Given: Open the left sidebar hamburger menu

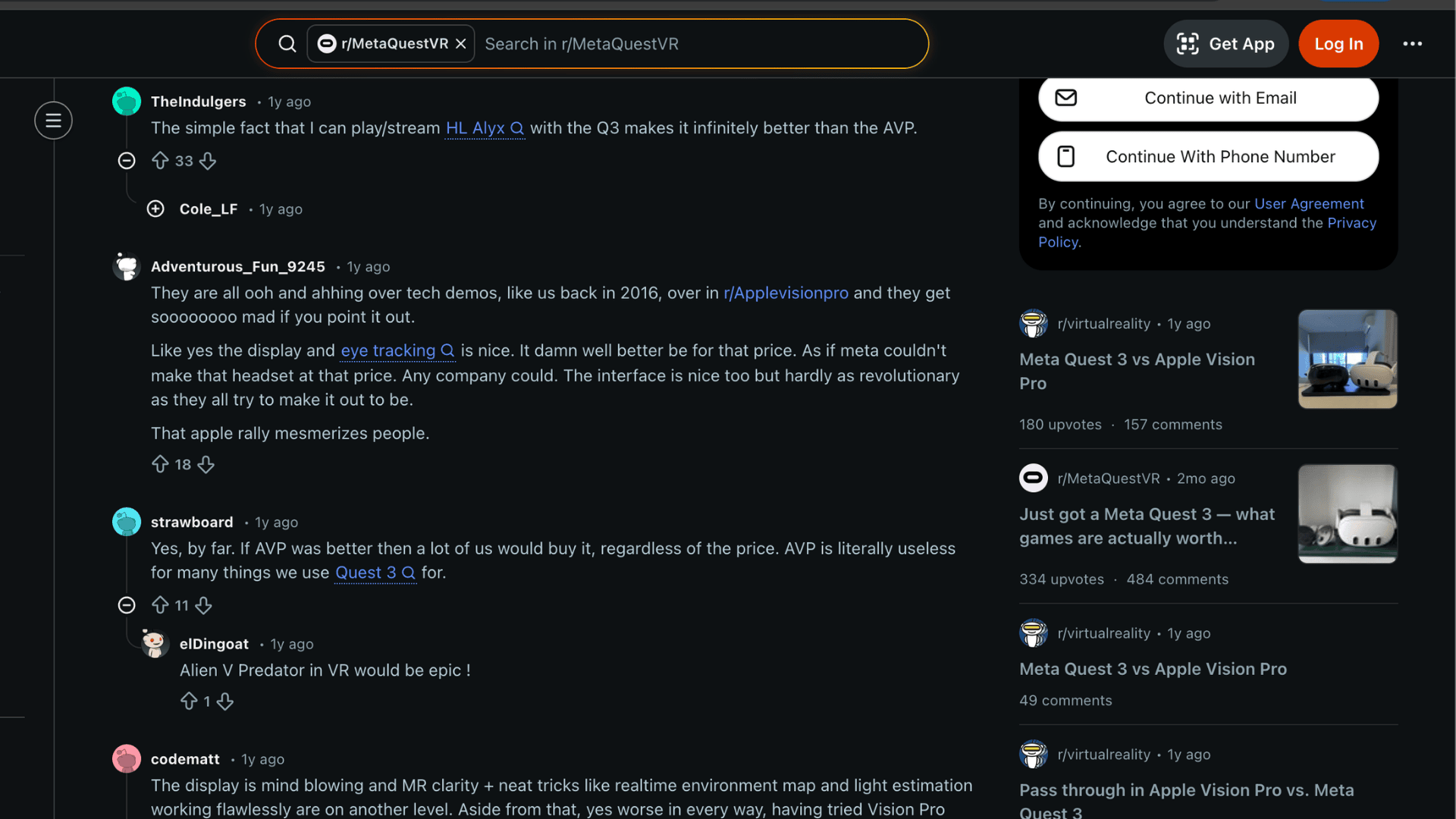Looking at the screenshot, I should click(53, 120).
